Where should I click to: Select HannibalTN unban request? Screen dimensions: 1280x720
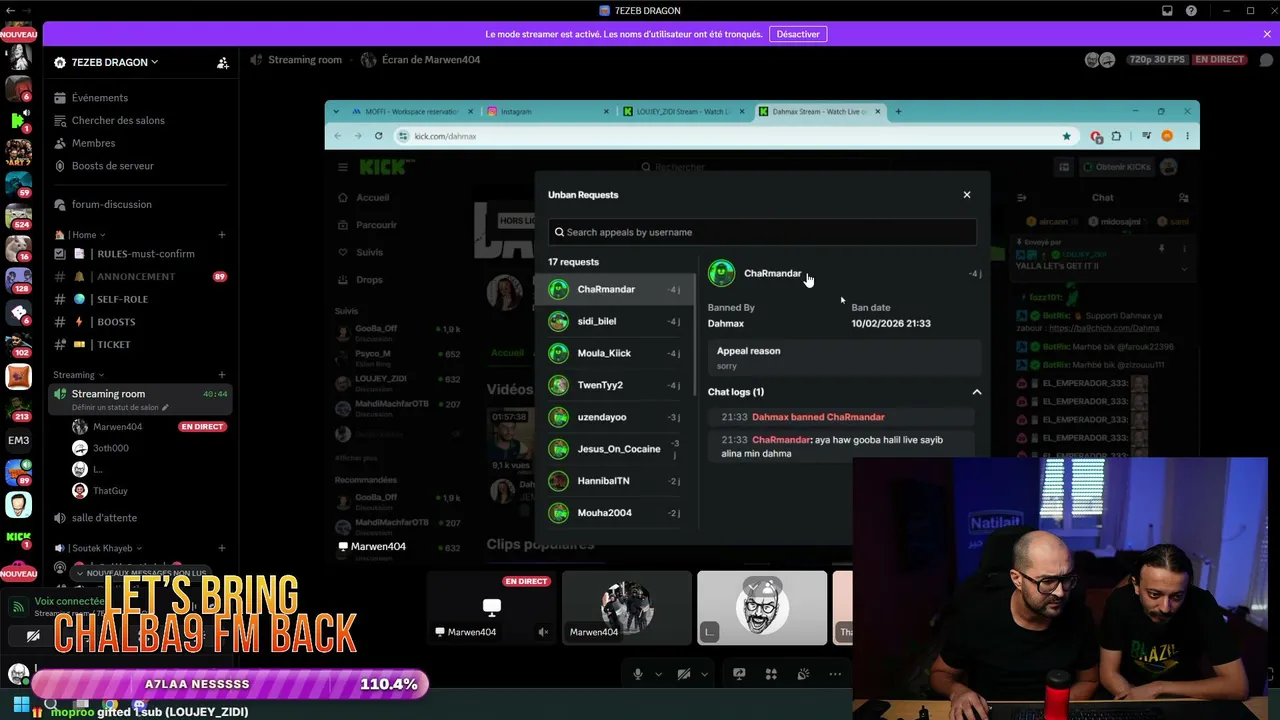coord(616,481)
